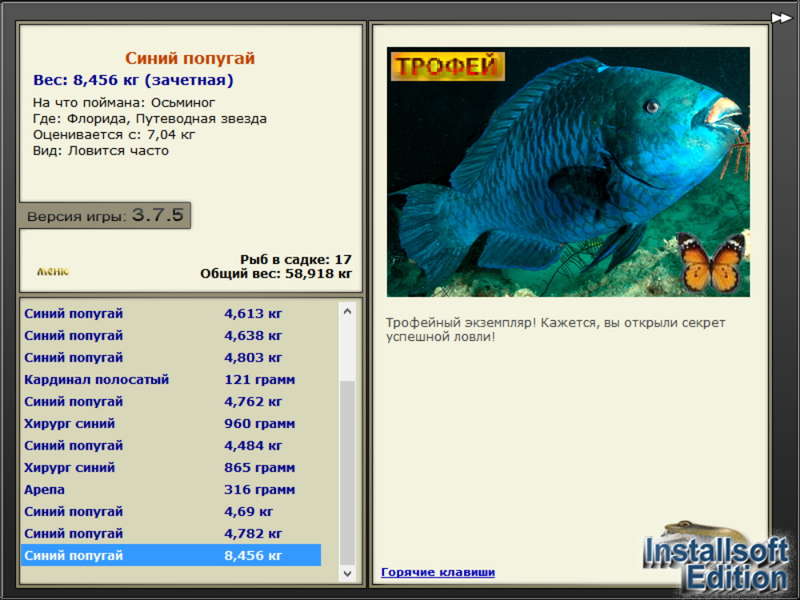Viewport: 800px width, 600px height.
Task: Select the Хирург синий 865 грамм row
Action: pos(171,467)
